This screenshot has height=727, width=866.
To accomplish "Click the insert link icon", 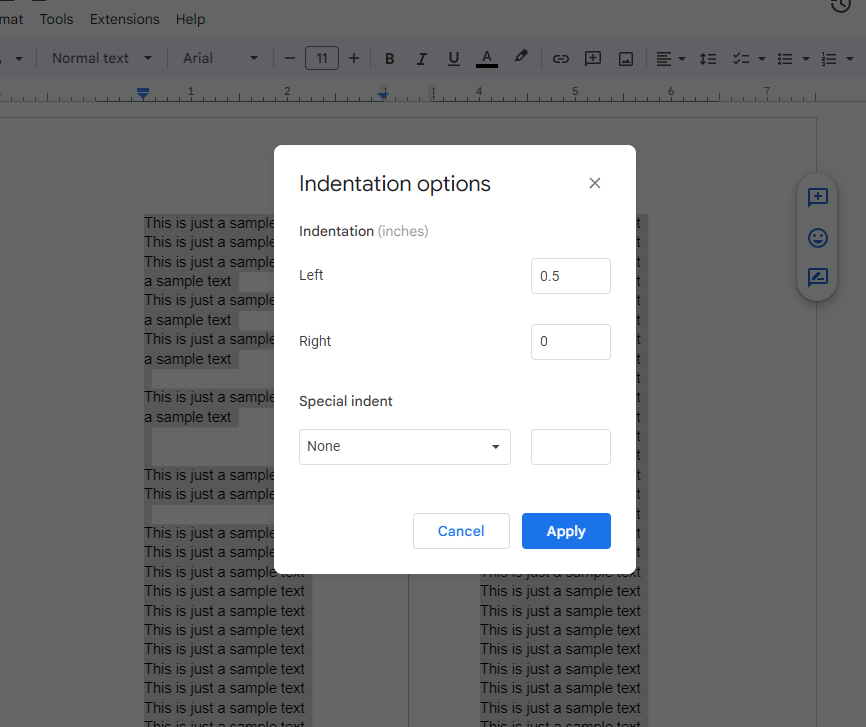I will coord(561,59).
